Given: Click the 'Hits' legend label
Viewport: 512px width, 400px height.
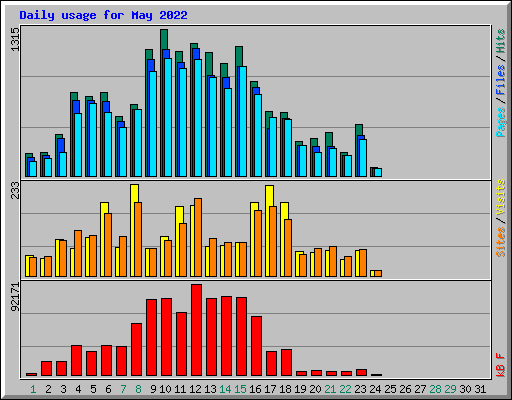Looking at the screenshot, I should pyautogui.click(x=500, y=41).
